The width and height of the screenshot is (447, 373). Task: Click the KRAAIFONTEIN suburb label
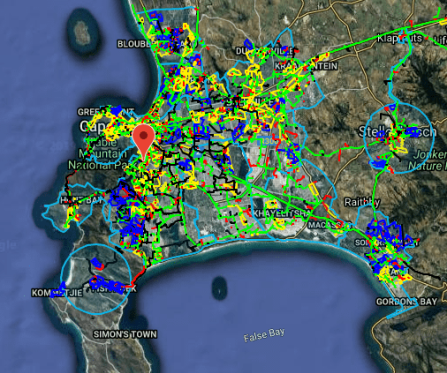(x=306, y=66)
